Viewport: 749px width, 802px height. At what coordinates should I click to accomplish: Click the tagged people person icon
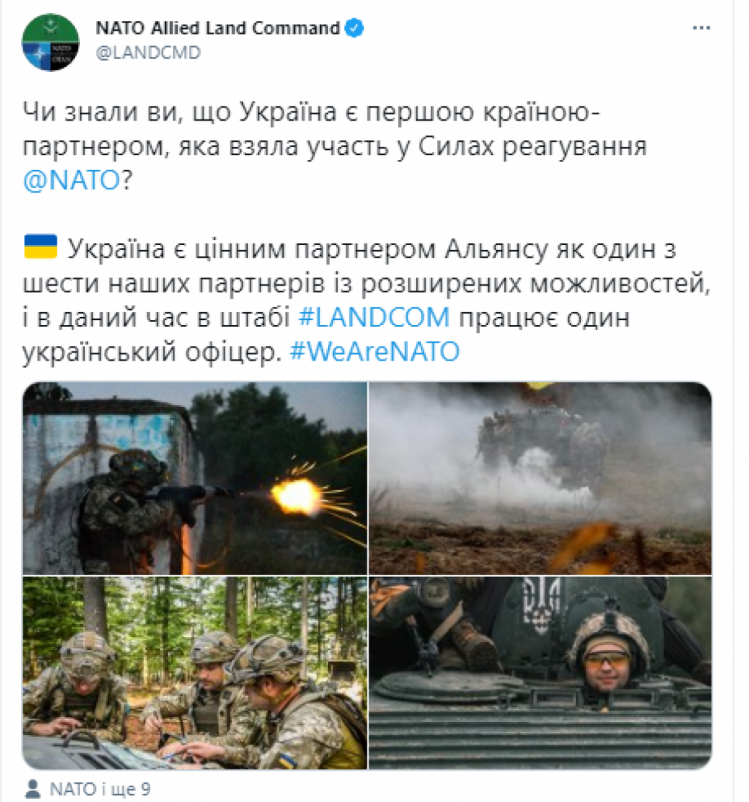[33, 789]
